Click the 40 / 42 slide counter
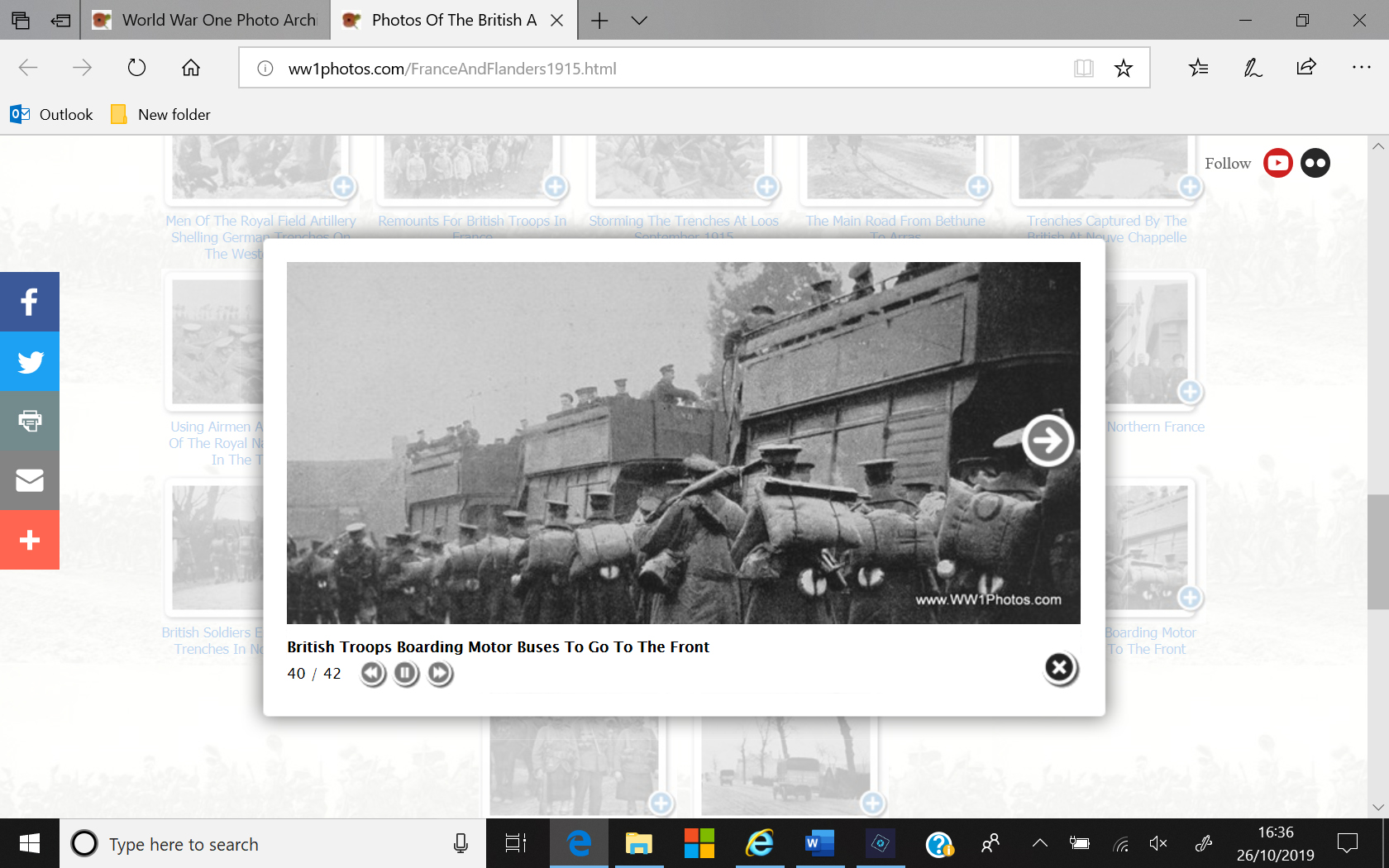The image size is (1389, 868). tap(314, 674)
